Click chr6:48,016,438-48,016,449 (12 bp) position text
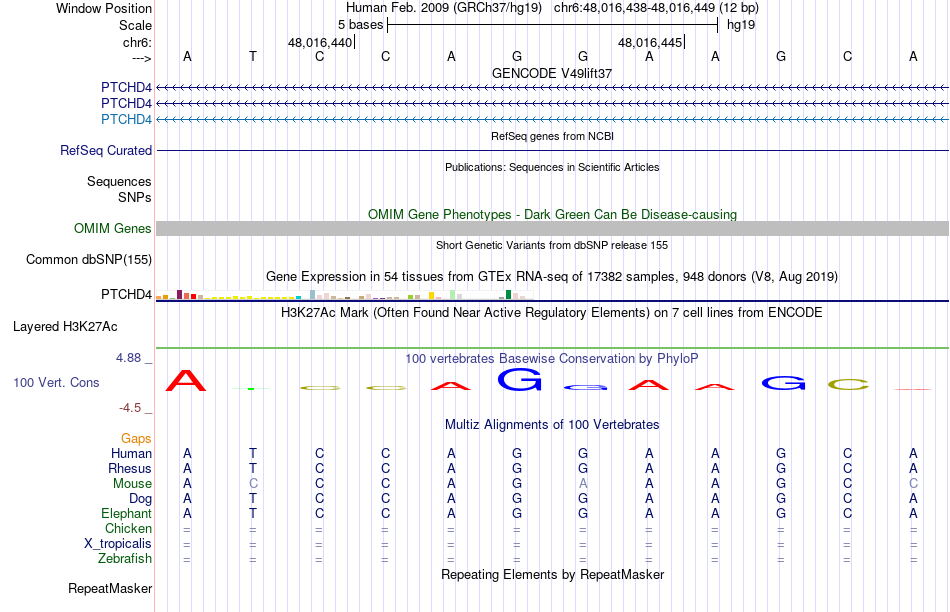 pyautogui.click(x=656, y=8)
